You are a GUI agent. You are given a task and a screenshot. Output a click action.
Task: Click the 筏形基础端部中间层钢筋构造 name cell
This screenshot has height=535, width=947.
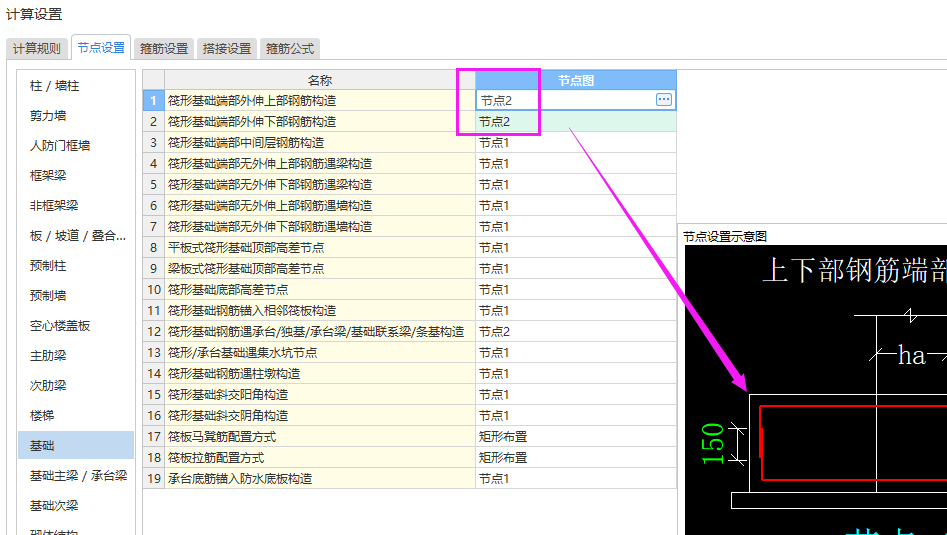pyautogui.click(x=319, y=143)
